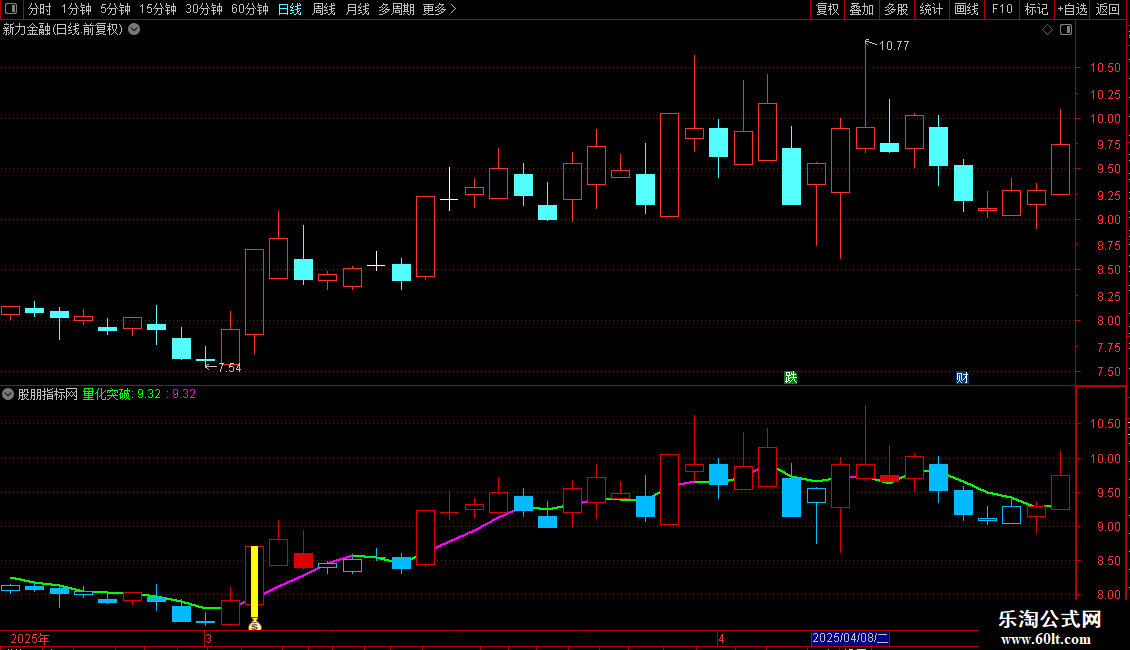This screenshot has height=650, width=1130.
Task: Click the 10.77 high price label
Action: (894, 46)
